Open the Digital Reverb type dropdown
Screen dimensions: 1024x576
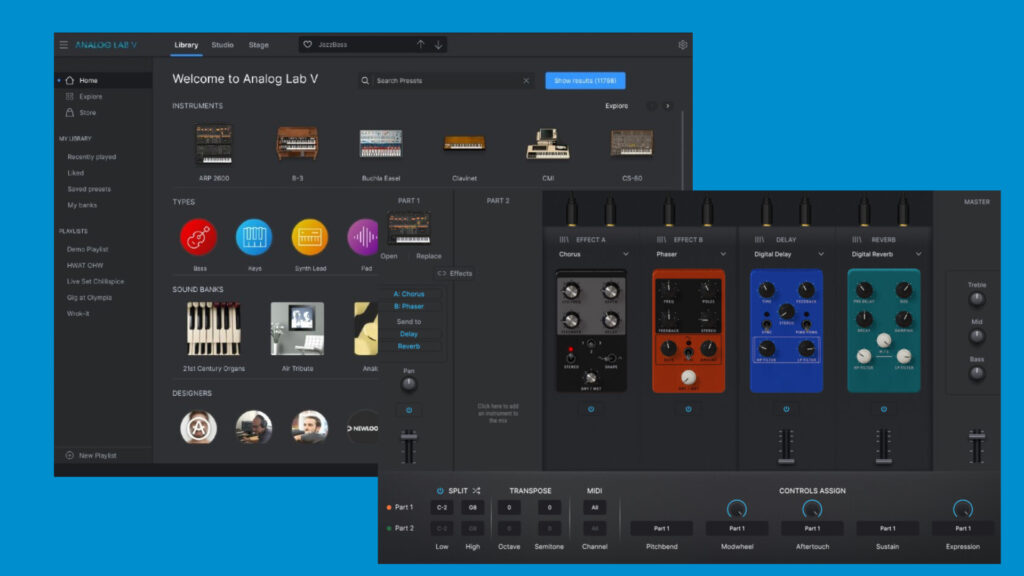(x=918, y=254)
